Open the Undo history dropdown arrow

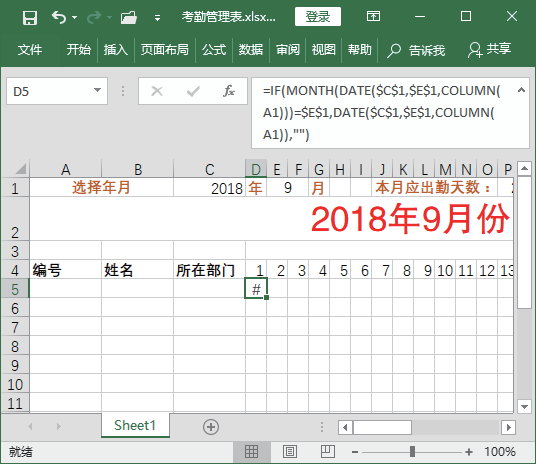click(75, 17)
